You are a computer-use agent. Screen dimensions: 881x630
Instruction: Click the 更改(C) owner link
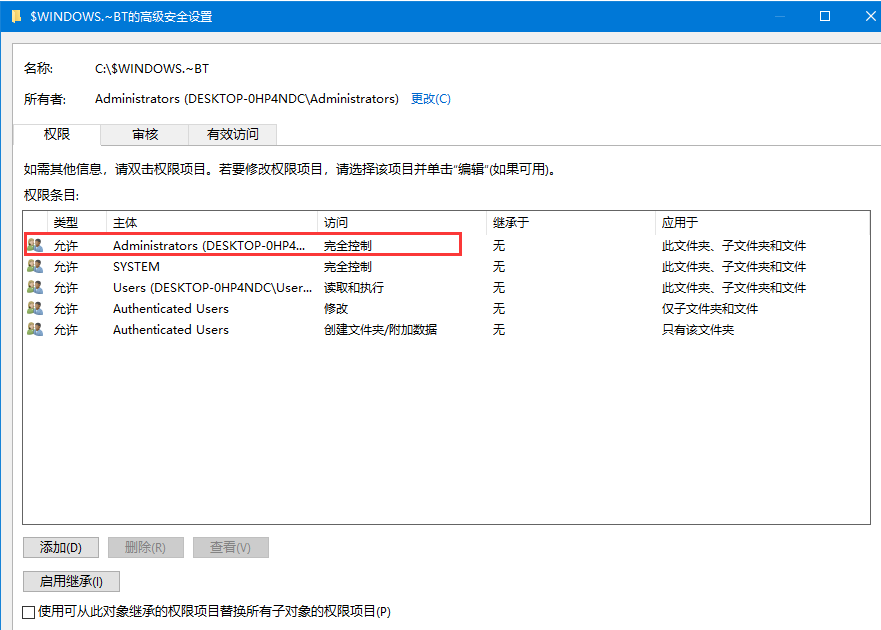431,99
